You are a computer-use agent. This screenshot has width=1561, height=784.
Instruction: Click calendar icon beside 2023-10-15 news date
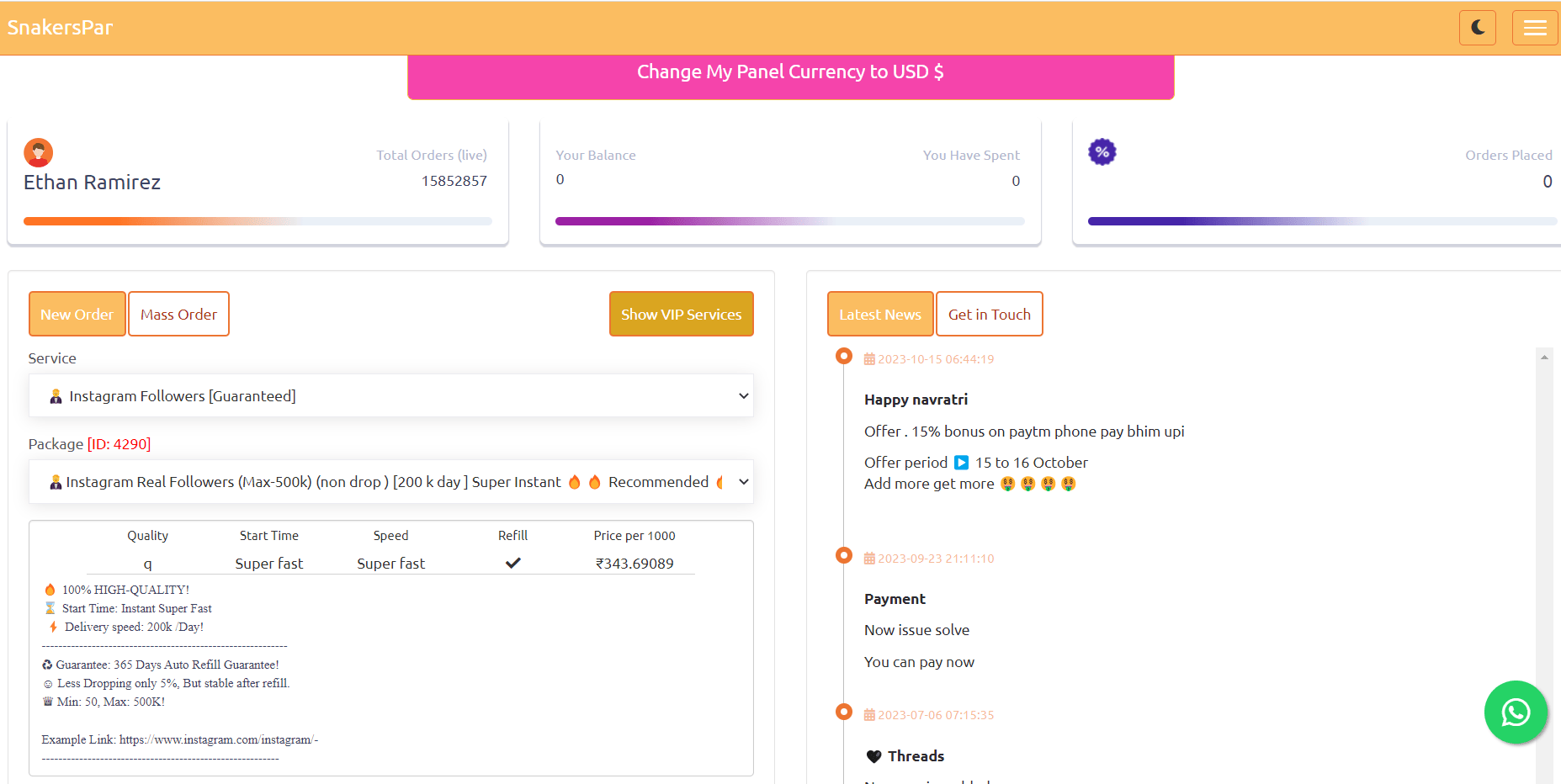pos(869,359)
